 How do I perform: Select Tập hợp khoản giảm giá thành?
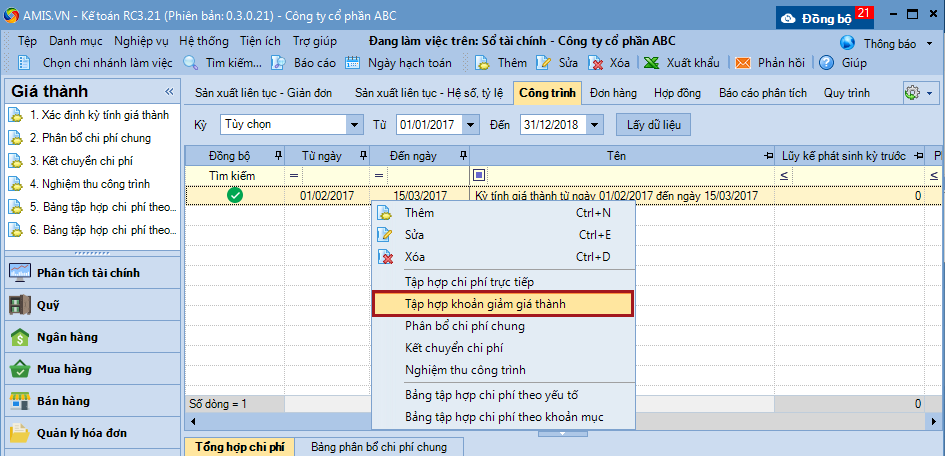501,303
